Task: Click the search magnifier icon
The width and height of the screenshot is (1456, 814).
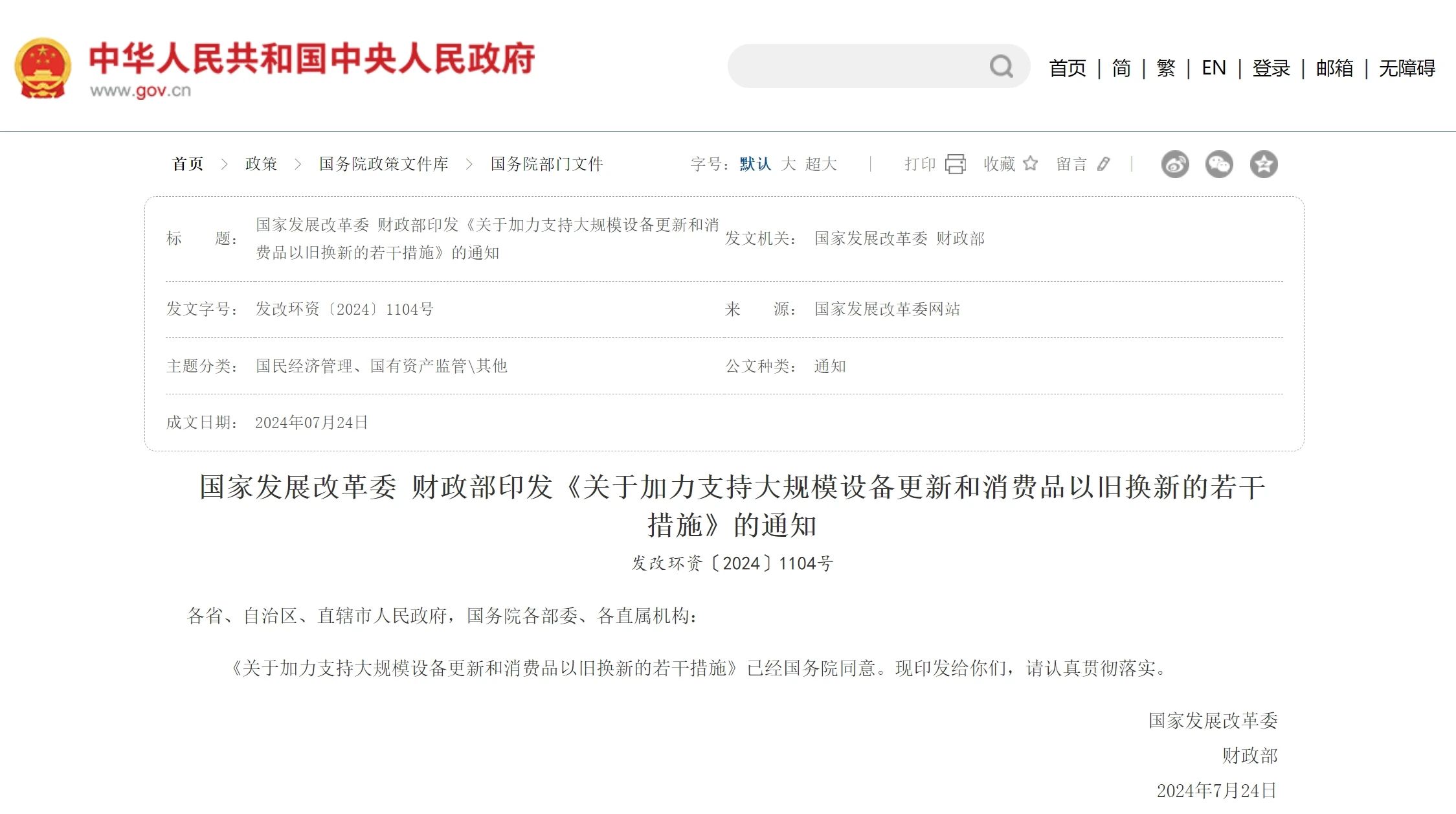Action: click(x=1001, y=66)
